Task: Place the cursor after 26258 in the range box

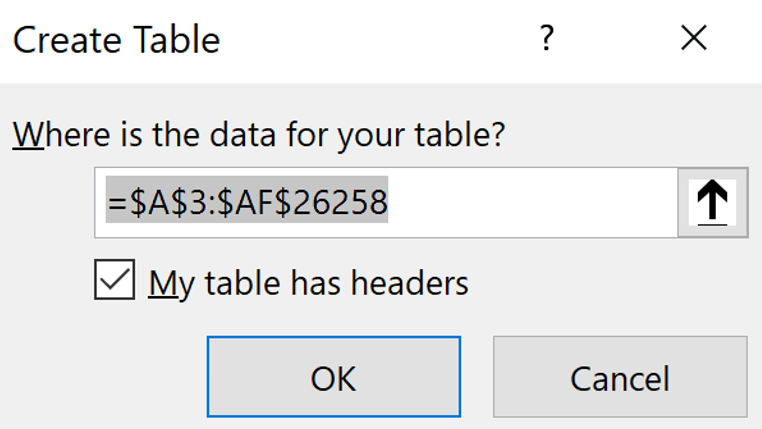Action: tap(389, 201)
